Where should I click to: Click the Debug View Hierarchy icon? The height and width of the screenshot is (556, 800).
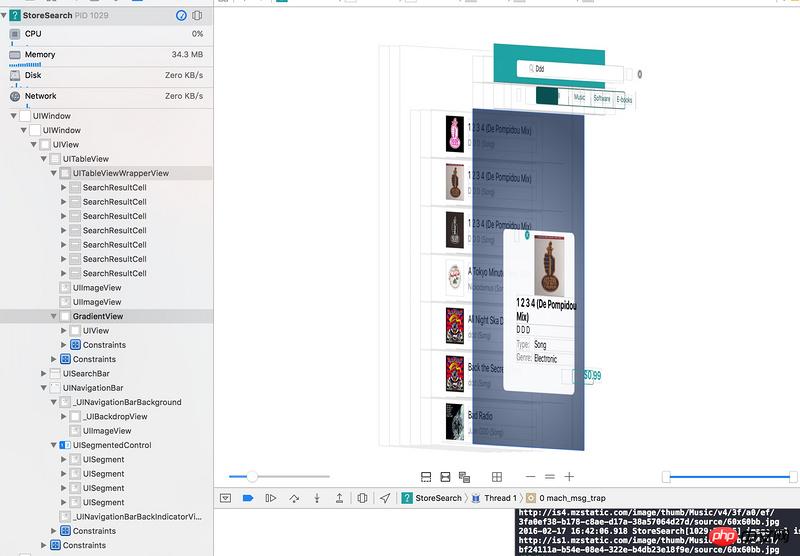point(362,498)
